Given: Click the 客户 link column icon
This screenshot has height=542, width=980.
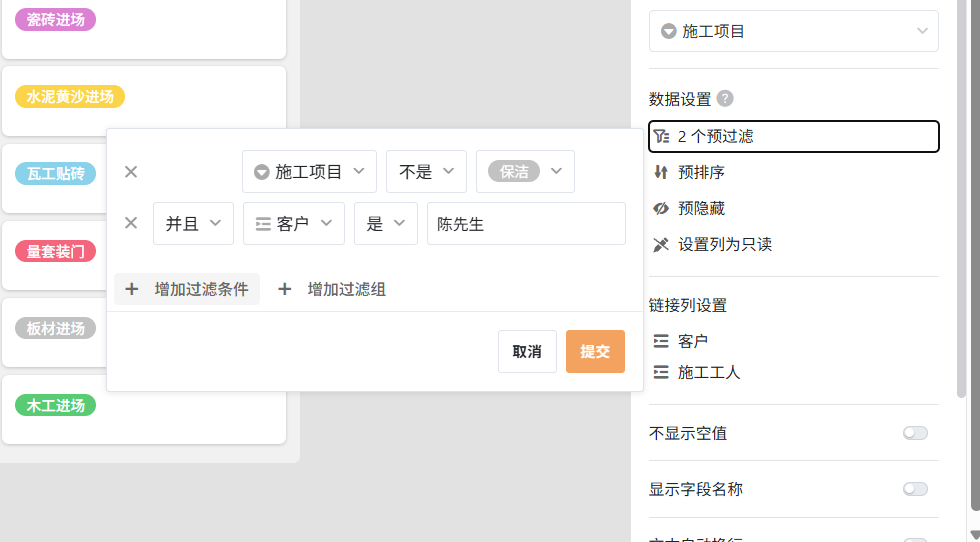Looking at the screenshot, I should (x=660, y=341).
